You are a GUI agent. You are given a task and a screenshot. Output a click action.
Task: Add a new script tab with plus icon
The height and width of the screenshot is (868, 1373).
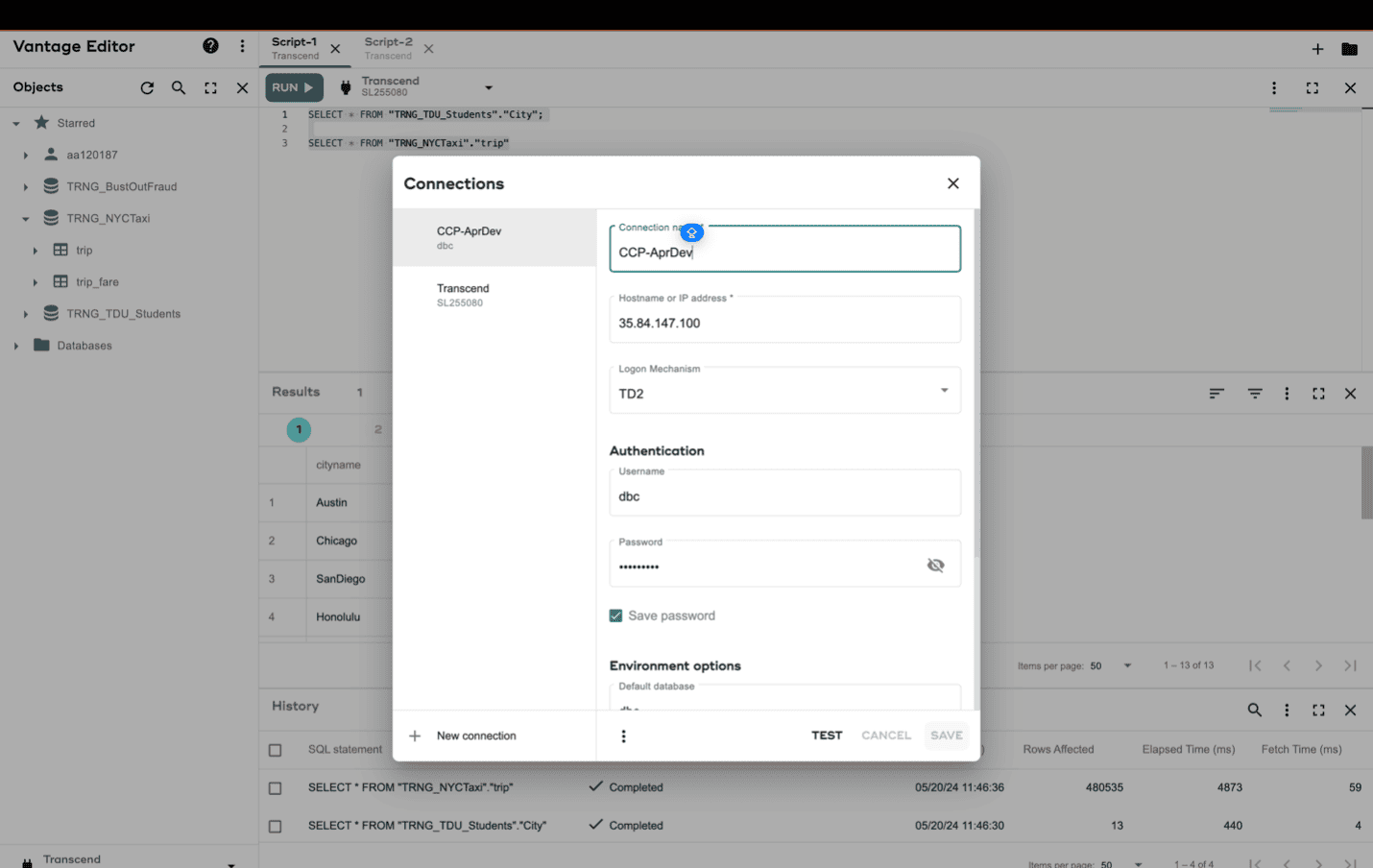pyautogui.click(x=1317, y=49)
